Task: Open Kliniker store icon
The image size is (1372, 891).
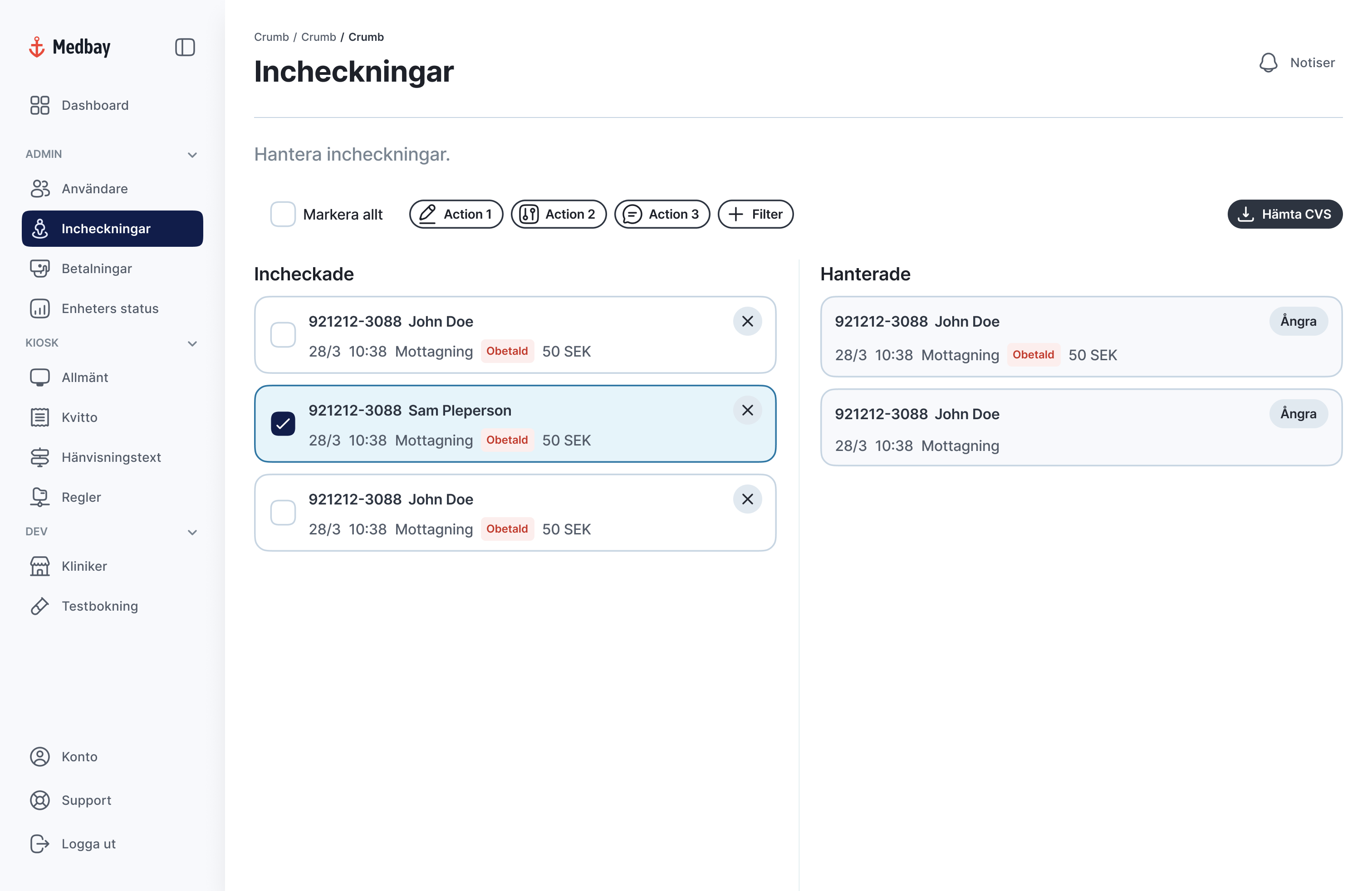Action: click(40, 566)
